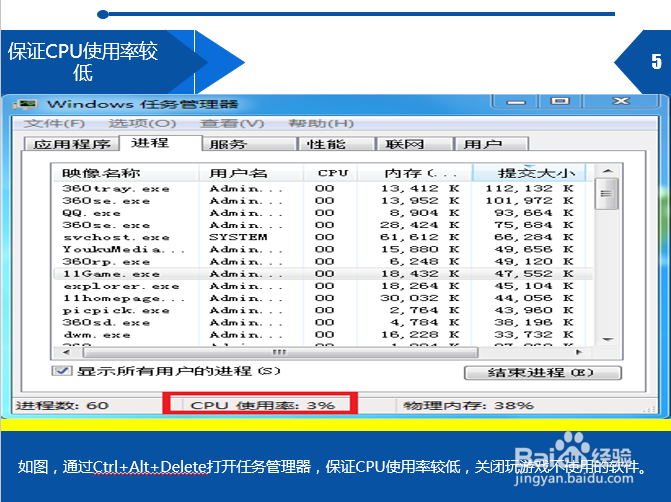Open the 帮助(H) menu
This screenshot has width=671, height=502.
click(321, 124)
